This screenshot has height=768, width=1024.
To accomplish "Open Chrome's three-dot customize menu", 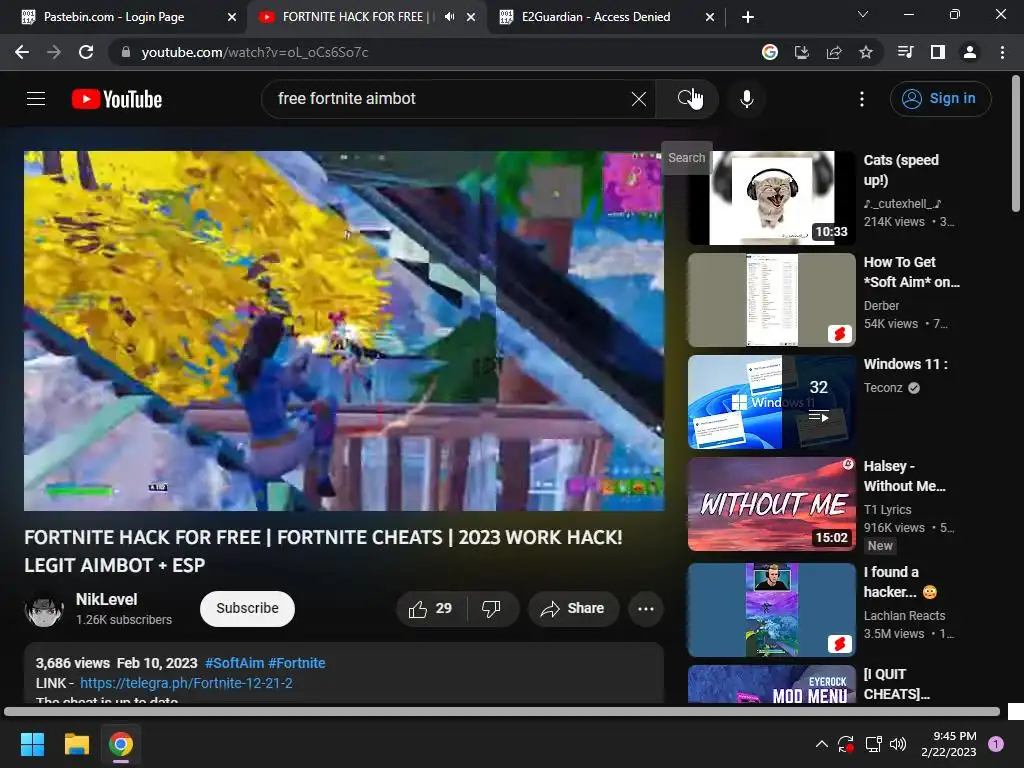I will [1002, 52].
